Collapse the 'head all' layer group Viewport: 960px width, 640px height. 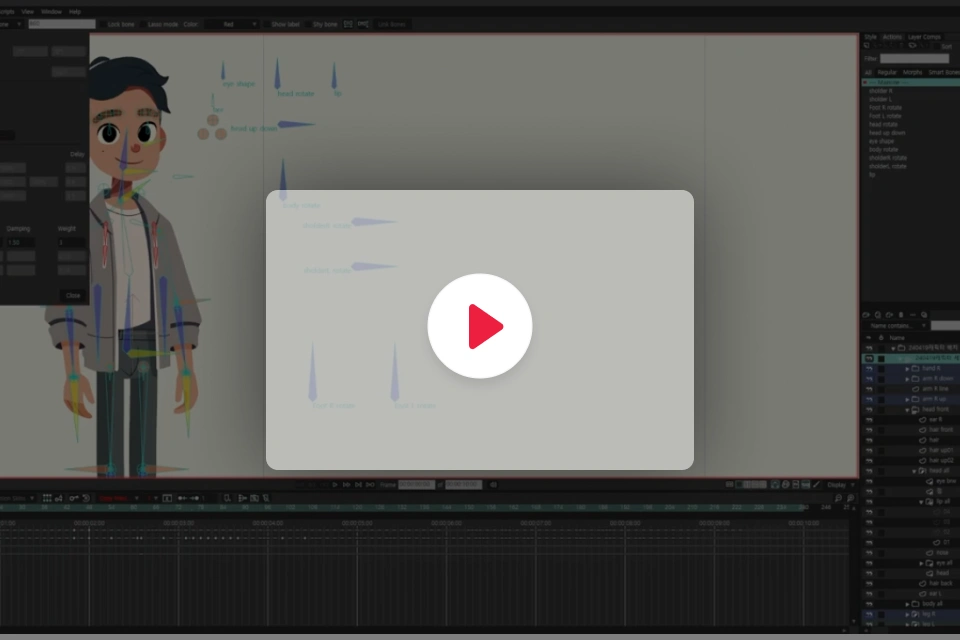click(914, 471)
